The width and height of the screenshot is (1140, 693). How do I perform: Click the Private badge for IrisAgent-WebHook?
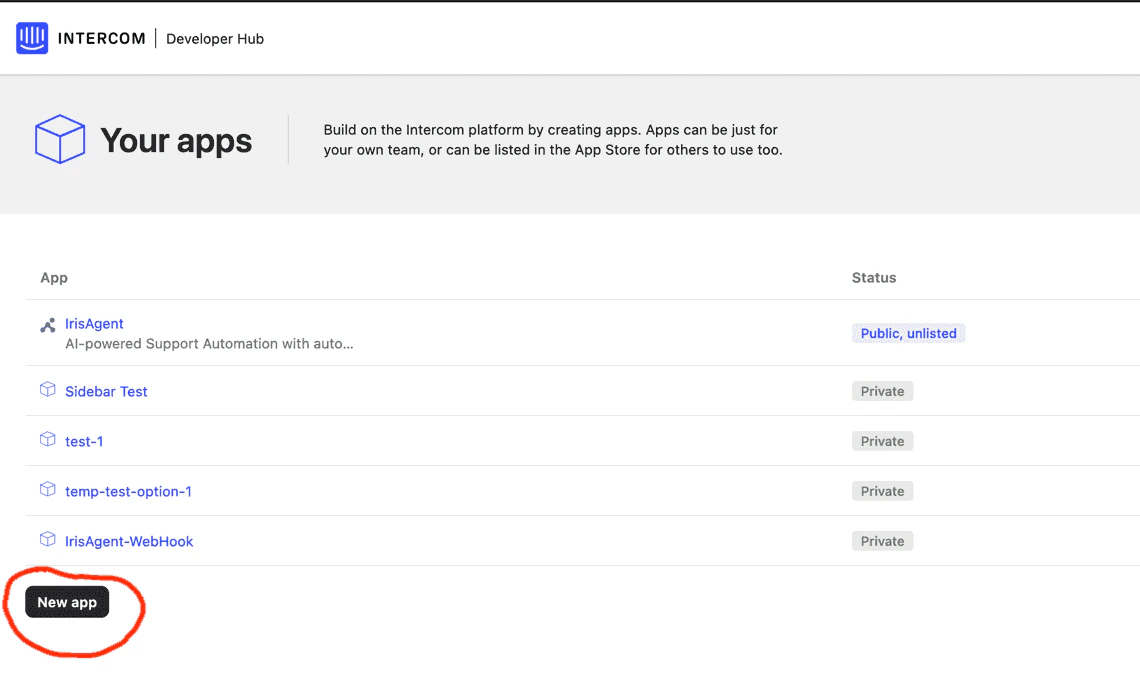883,541
